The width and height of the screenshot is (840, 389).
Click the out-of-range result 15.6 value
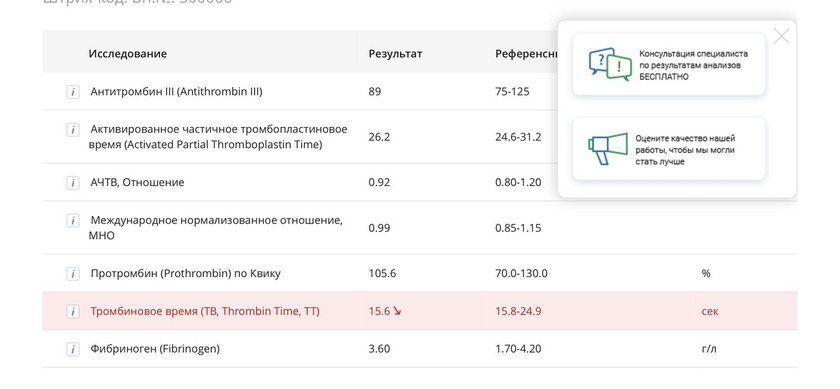(x=379, y=311)
